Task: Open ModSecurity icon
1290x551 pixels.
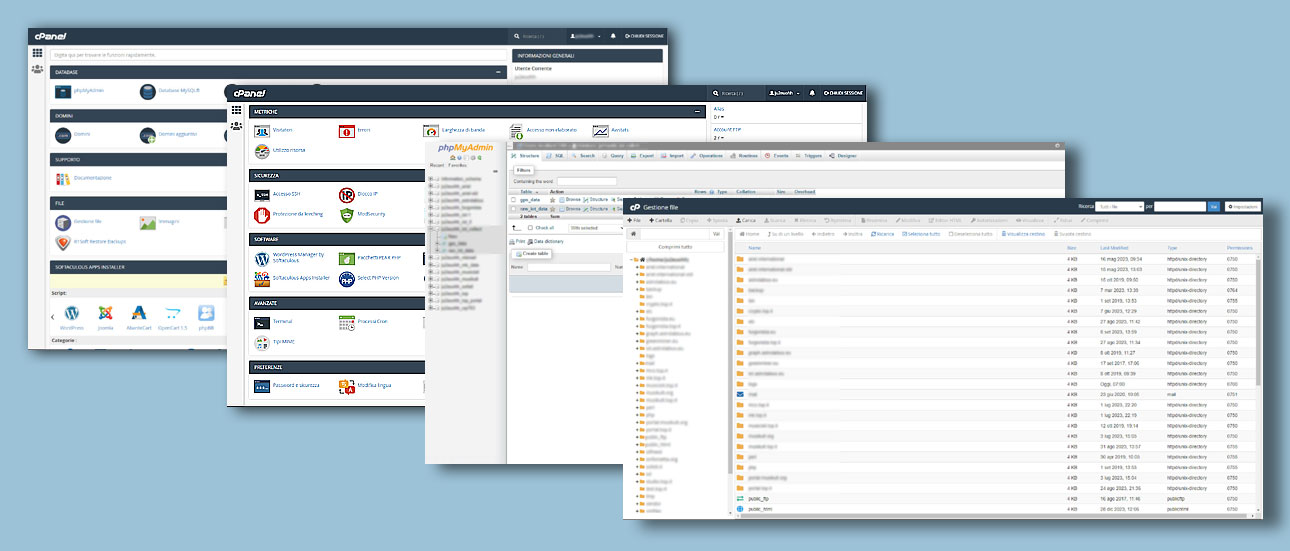Action: (x=347, y=215)
